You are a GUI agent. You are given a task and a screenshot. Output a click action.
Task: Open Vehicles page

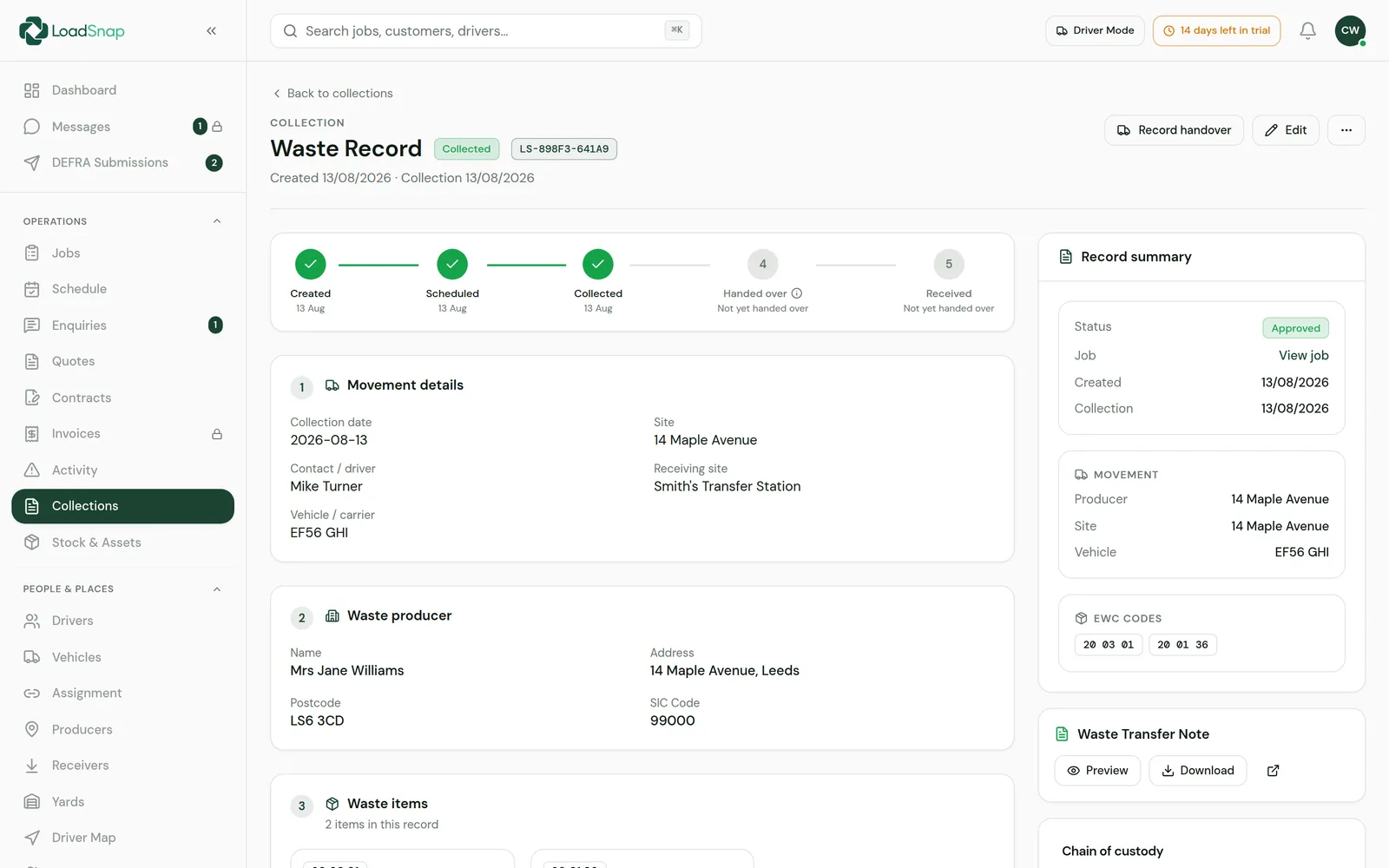point(122,657)
